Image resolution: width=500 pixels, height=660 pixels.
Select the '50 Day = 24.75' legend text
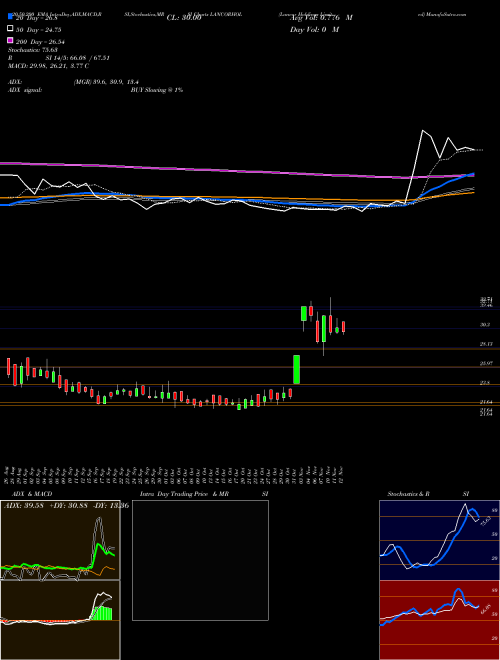[x=39, y=30]
